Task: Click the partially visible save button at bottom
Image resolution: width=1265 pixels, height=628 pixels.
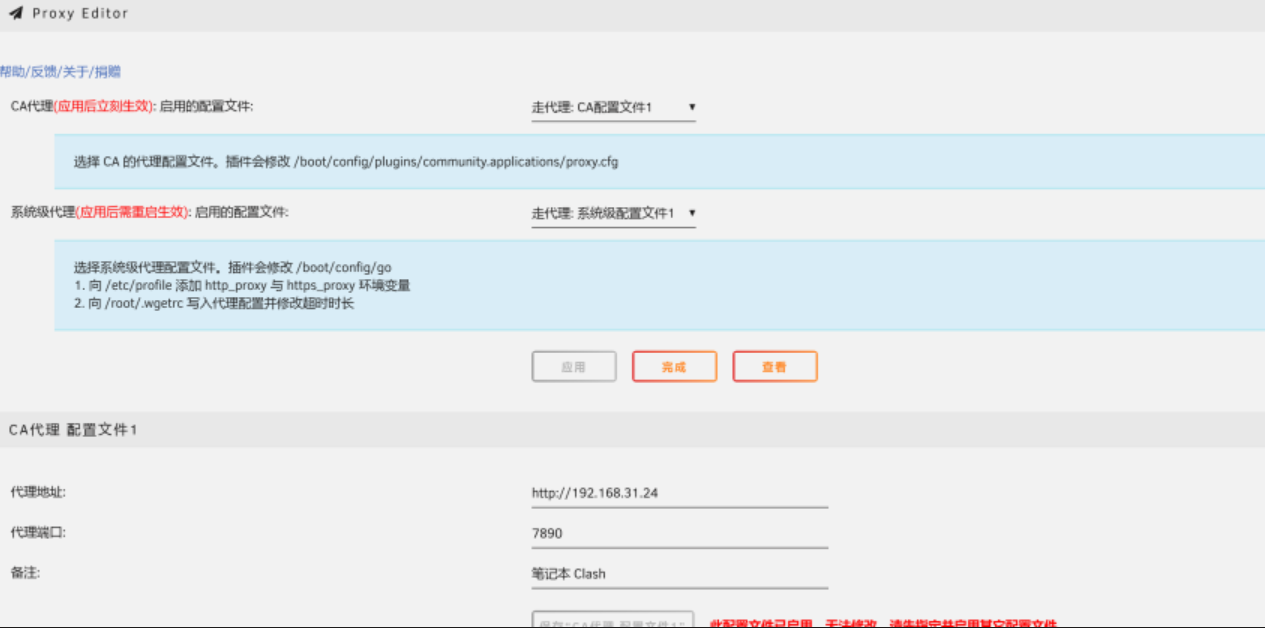Action: 612,620
